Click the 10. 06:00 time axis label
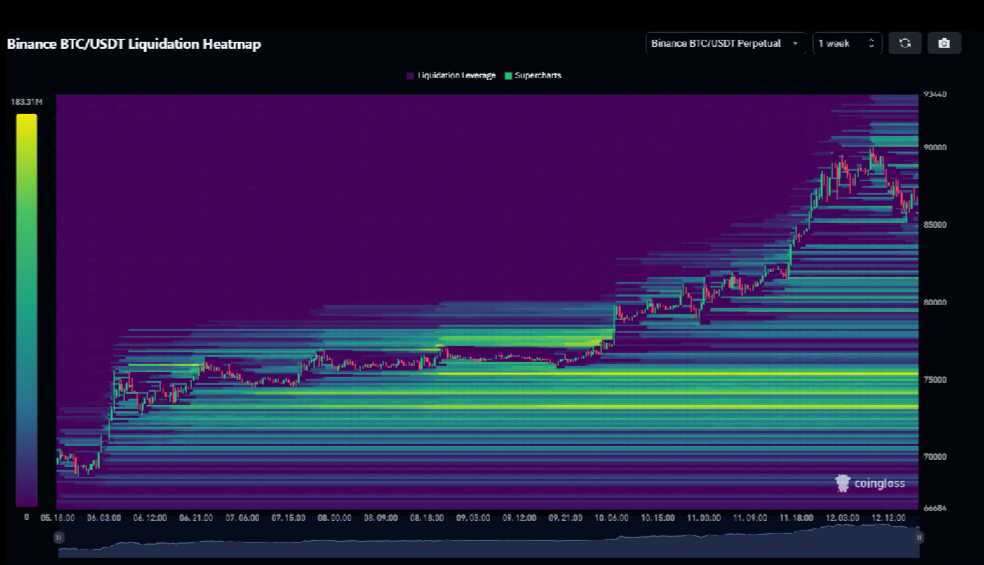 click(611, 518)
